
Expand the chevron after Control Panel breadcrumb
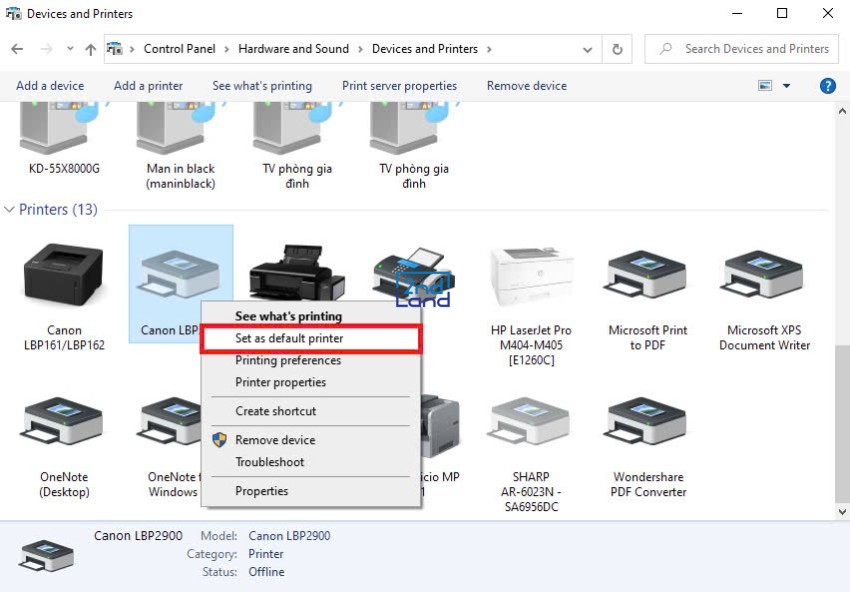227,49
